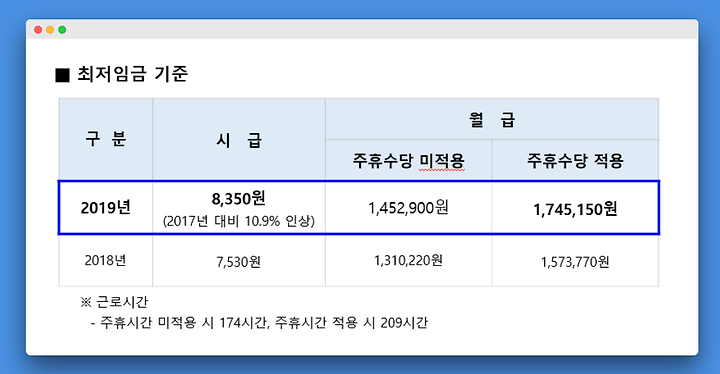Click the yellow minimize window button
Screen dimensions: 720x374
(50, 30)
